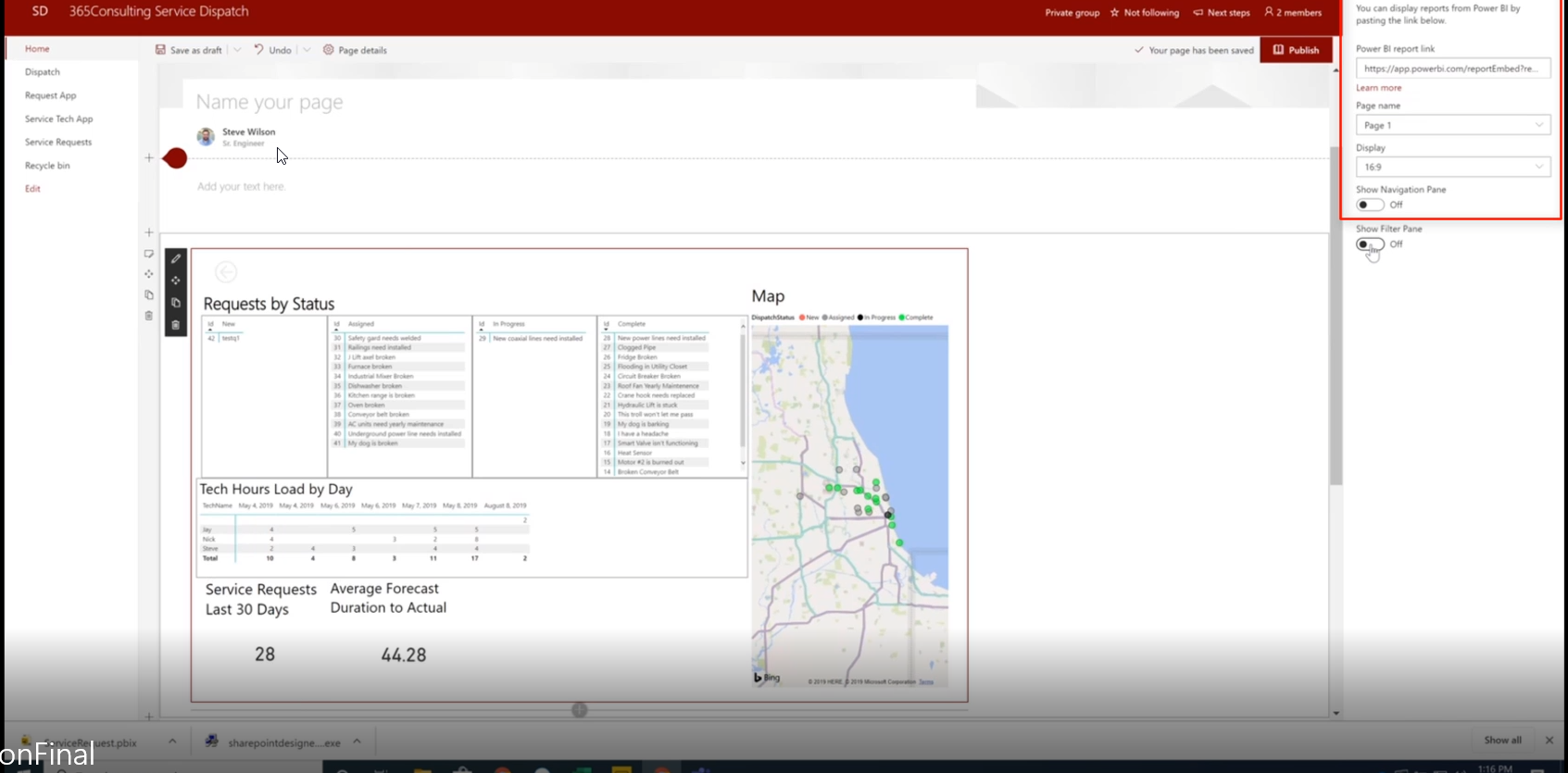Click the Terms link on the map
This screenshot has height=773, width=1568.
[x=926, y=682]
